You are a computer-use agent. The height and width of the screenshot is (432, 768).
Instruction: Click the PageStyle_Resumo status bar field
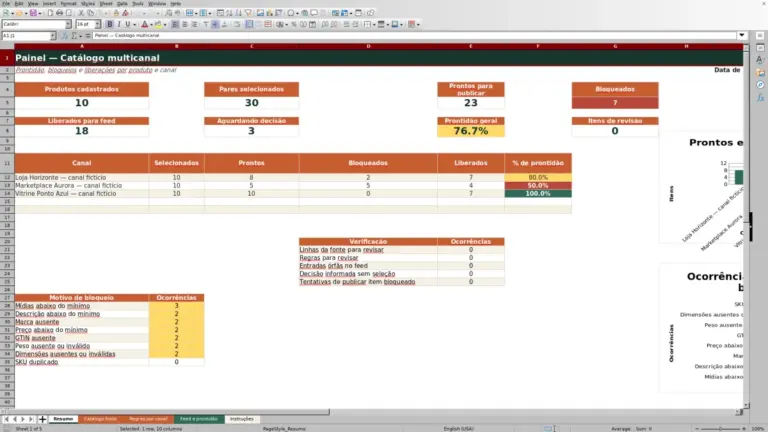click(284, 429)
